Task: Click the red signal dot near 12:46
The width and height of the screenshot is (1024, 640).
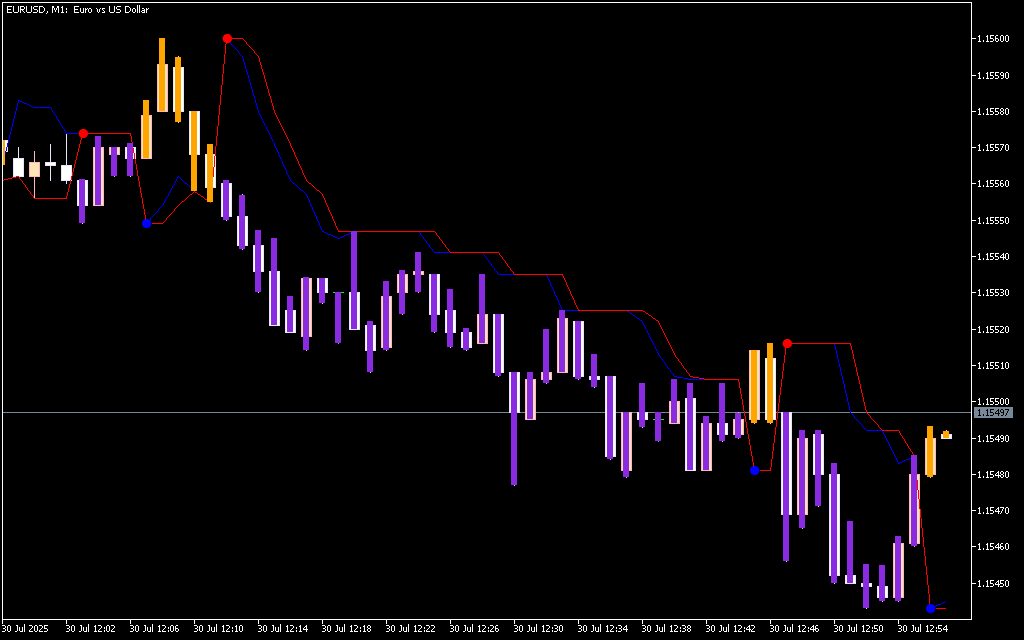Action: click(x=787, y=343)
